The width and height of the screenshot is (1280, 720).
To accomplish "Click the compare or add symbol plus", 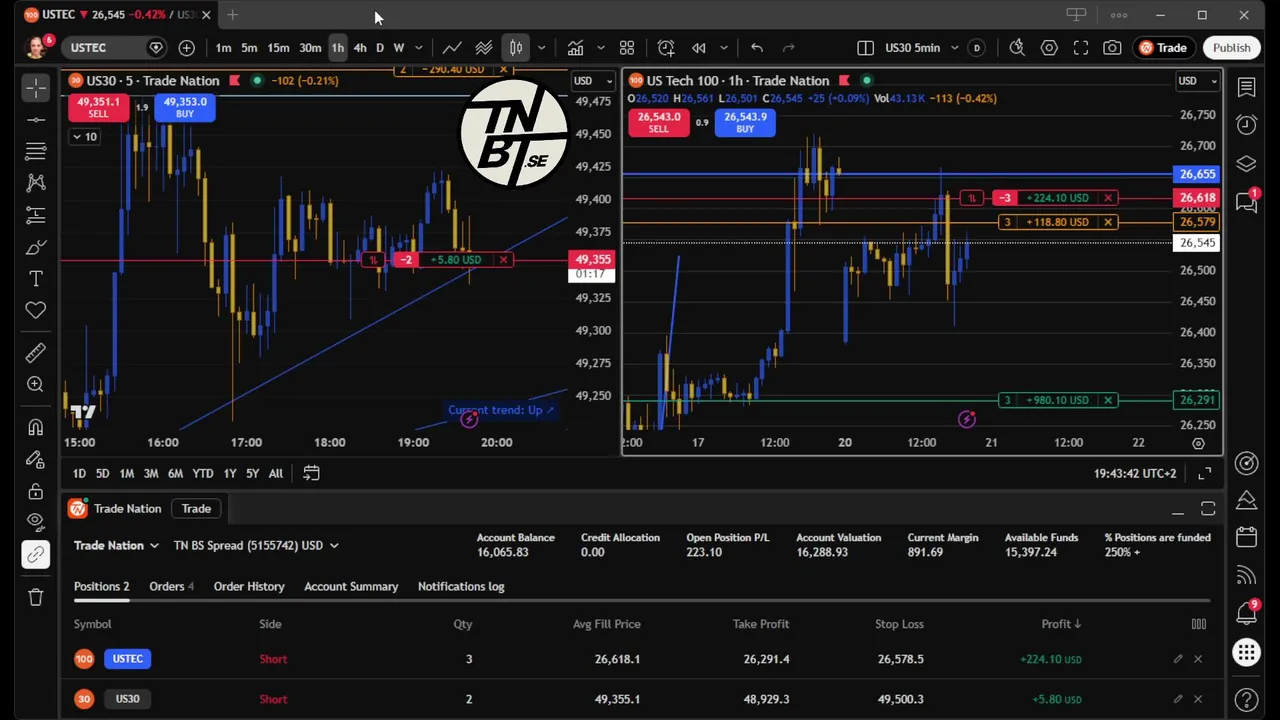I will [x=187, y=48].
